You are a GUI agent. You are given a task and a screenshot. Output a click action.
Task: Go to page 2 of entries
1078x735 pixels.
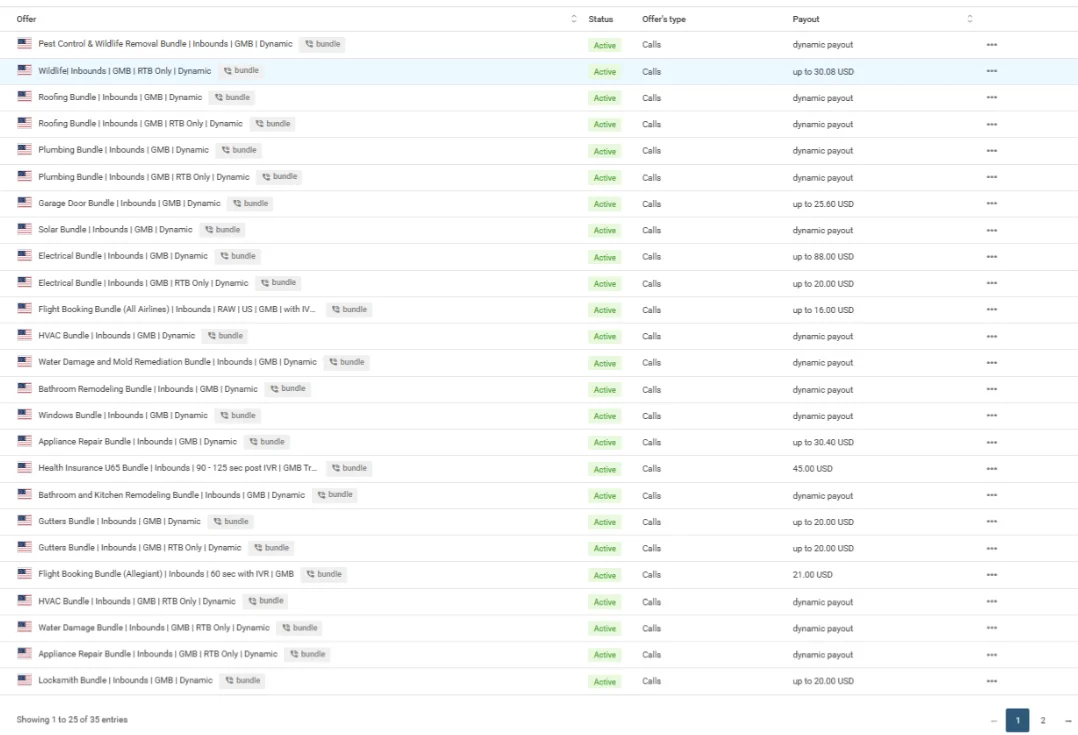pos(1043,720)
